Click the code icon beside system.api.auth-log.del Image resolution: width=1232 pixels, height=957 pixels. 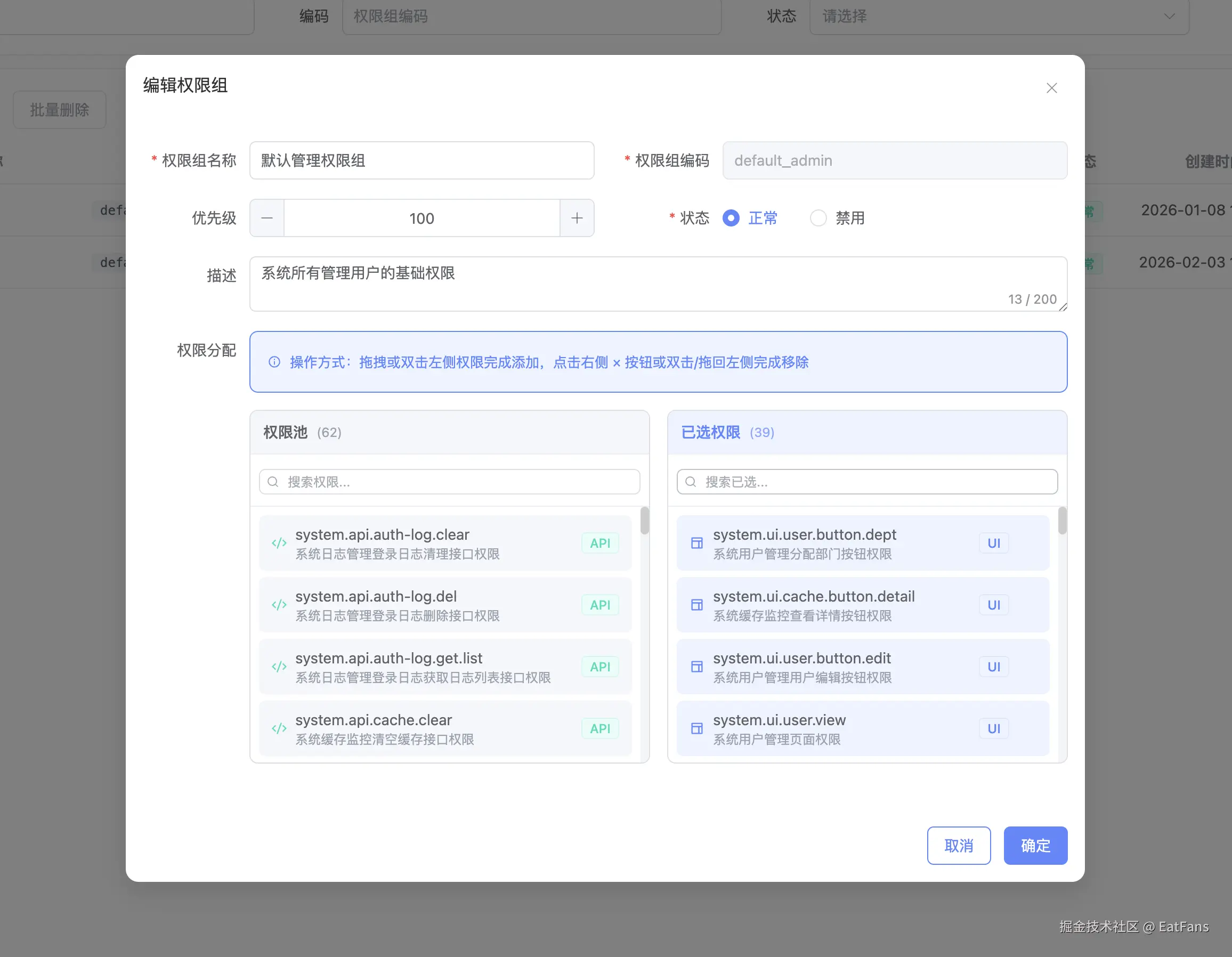[x=279, y=605]
